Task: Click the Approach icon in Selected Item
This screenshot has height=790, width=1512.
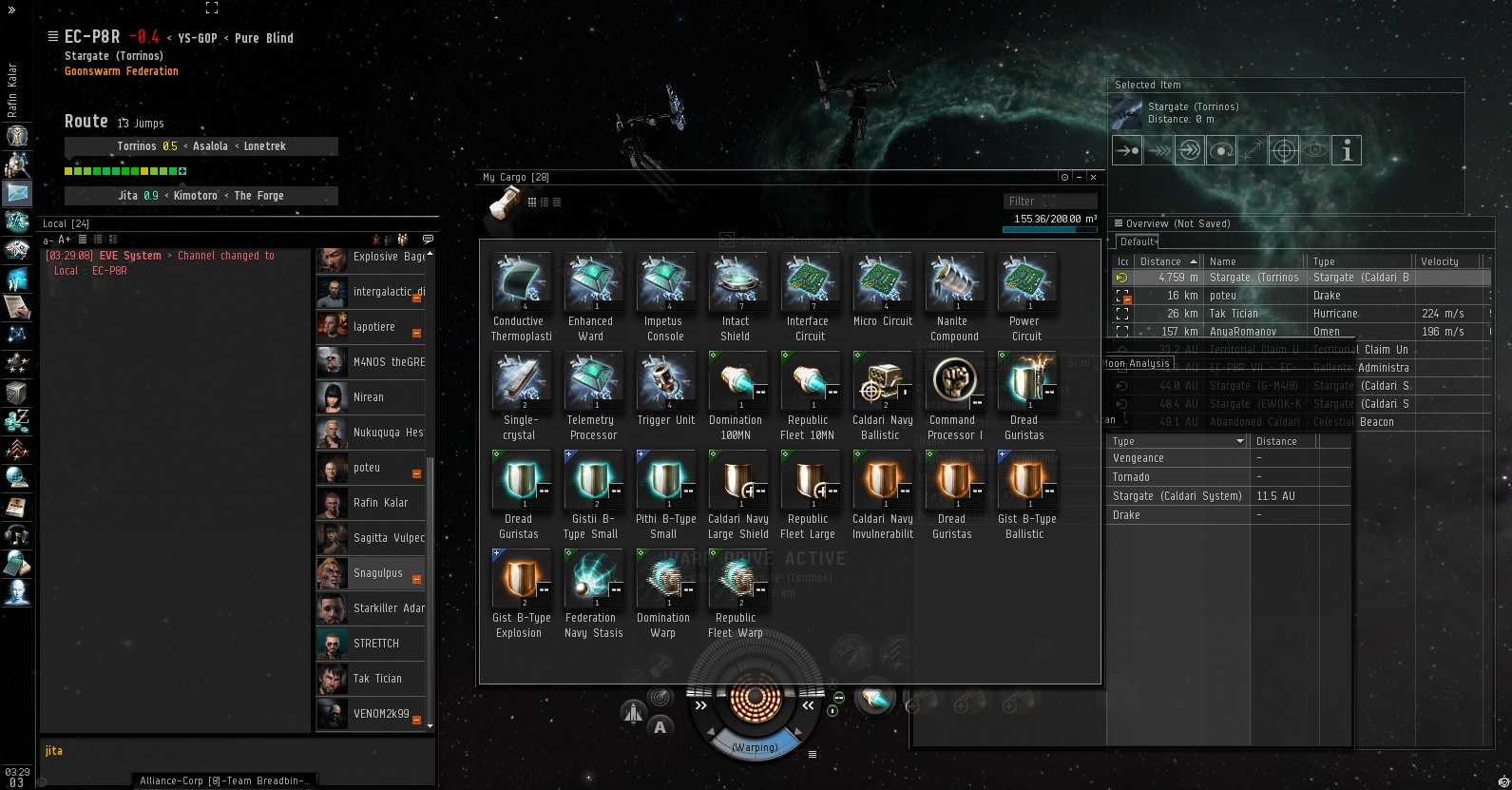Action: 1127,150
